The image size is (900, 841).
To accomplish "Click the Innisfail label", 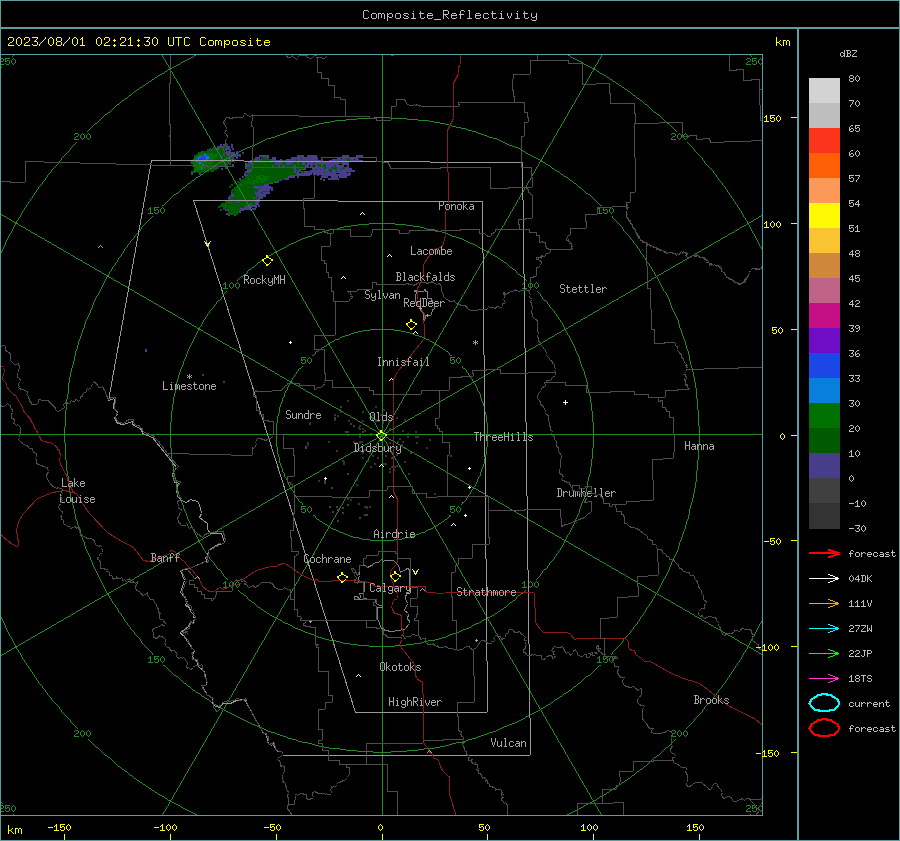I will (x=403, y=362).
